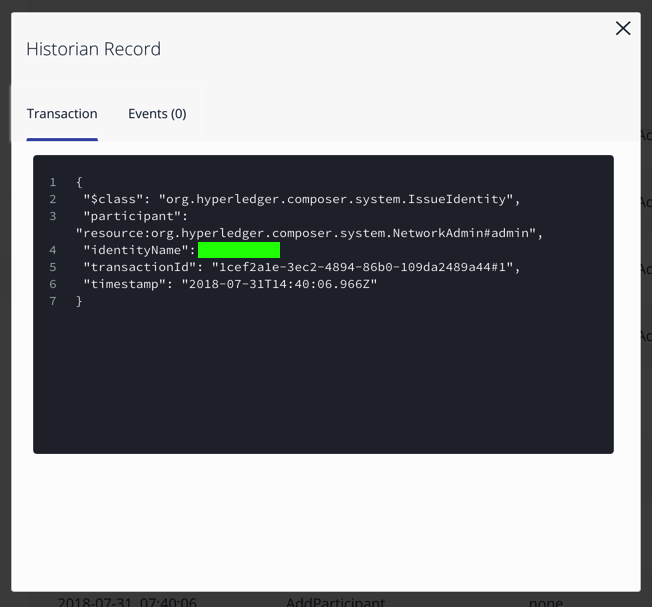Click the NetworkAdmin#admin resource value
This screenshot has height=607, width=652.
[309, 233]
